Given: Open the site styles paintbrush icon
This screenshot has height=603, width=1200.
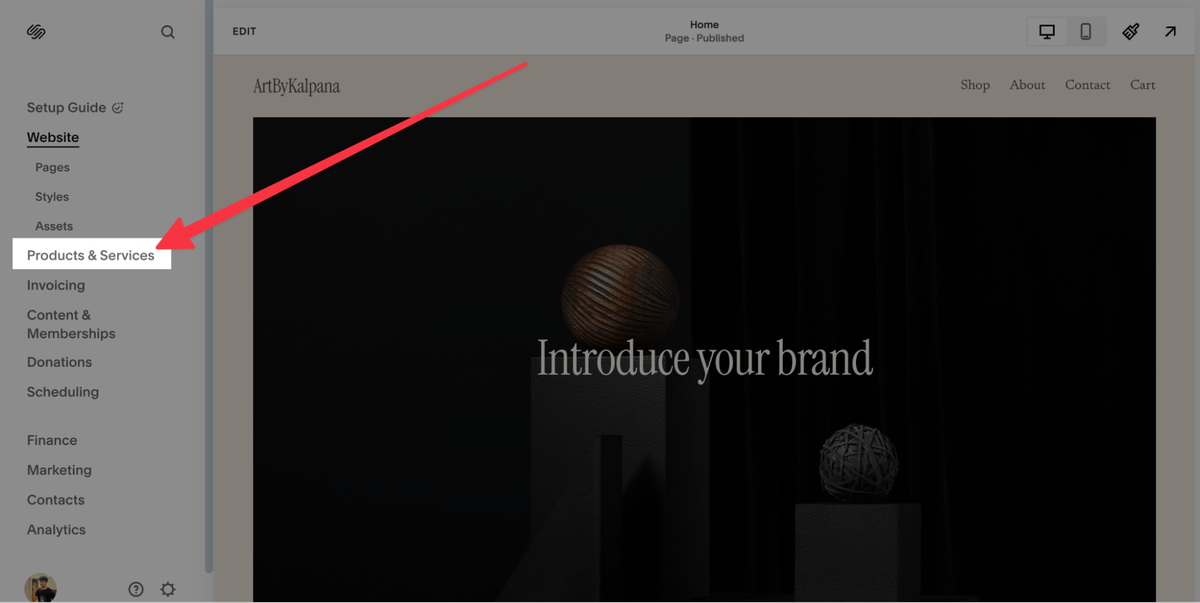Looking at the screenshot, I should 1131,32.
